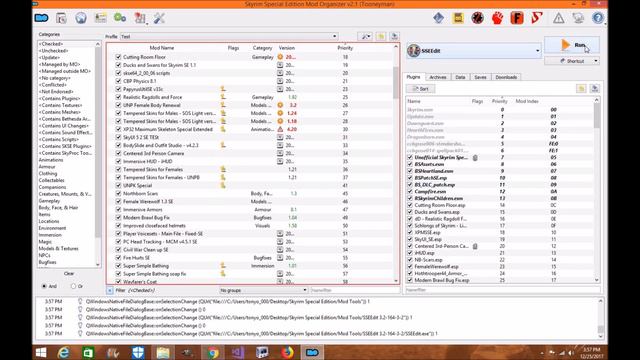The image size is (640, 360).
Task: Open Chrome in the taskbar
Action: [x=213, y=353]
